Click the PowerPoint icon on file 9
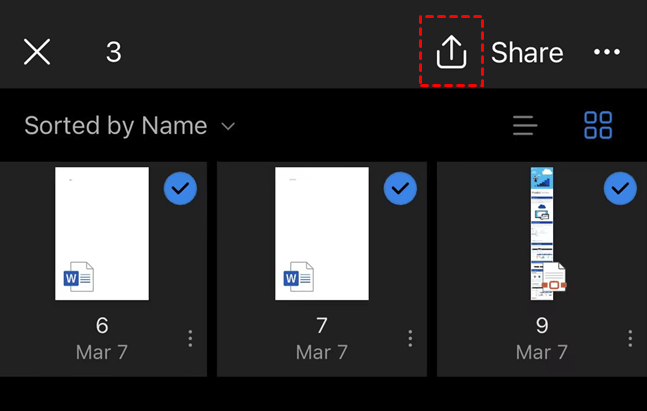The width and height of the screenshot is (647, 411). coord(552,281)
